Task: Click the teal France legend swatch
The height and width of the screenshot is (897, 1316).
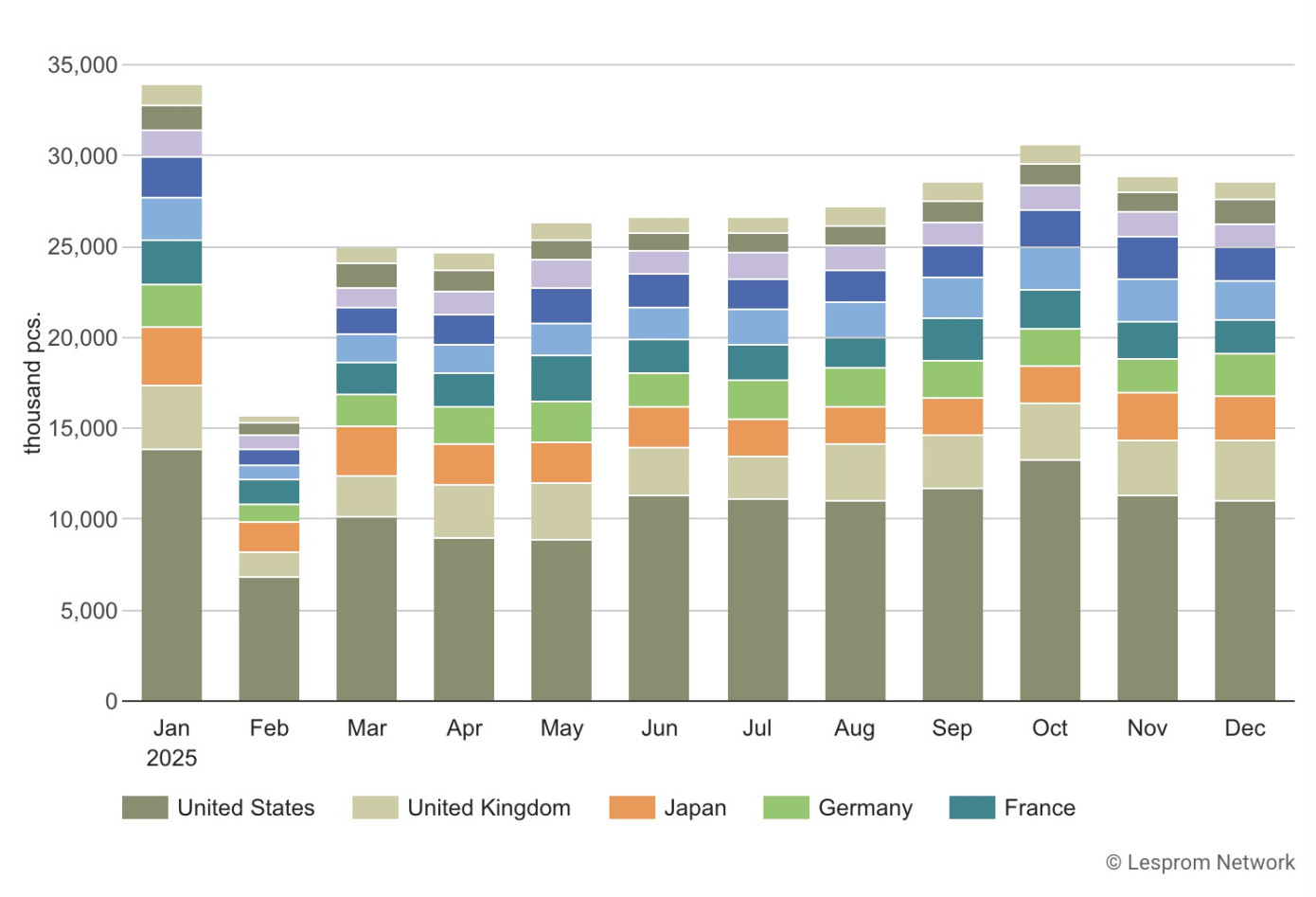Action: click(x=971, y=807)
